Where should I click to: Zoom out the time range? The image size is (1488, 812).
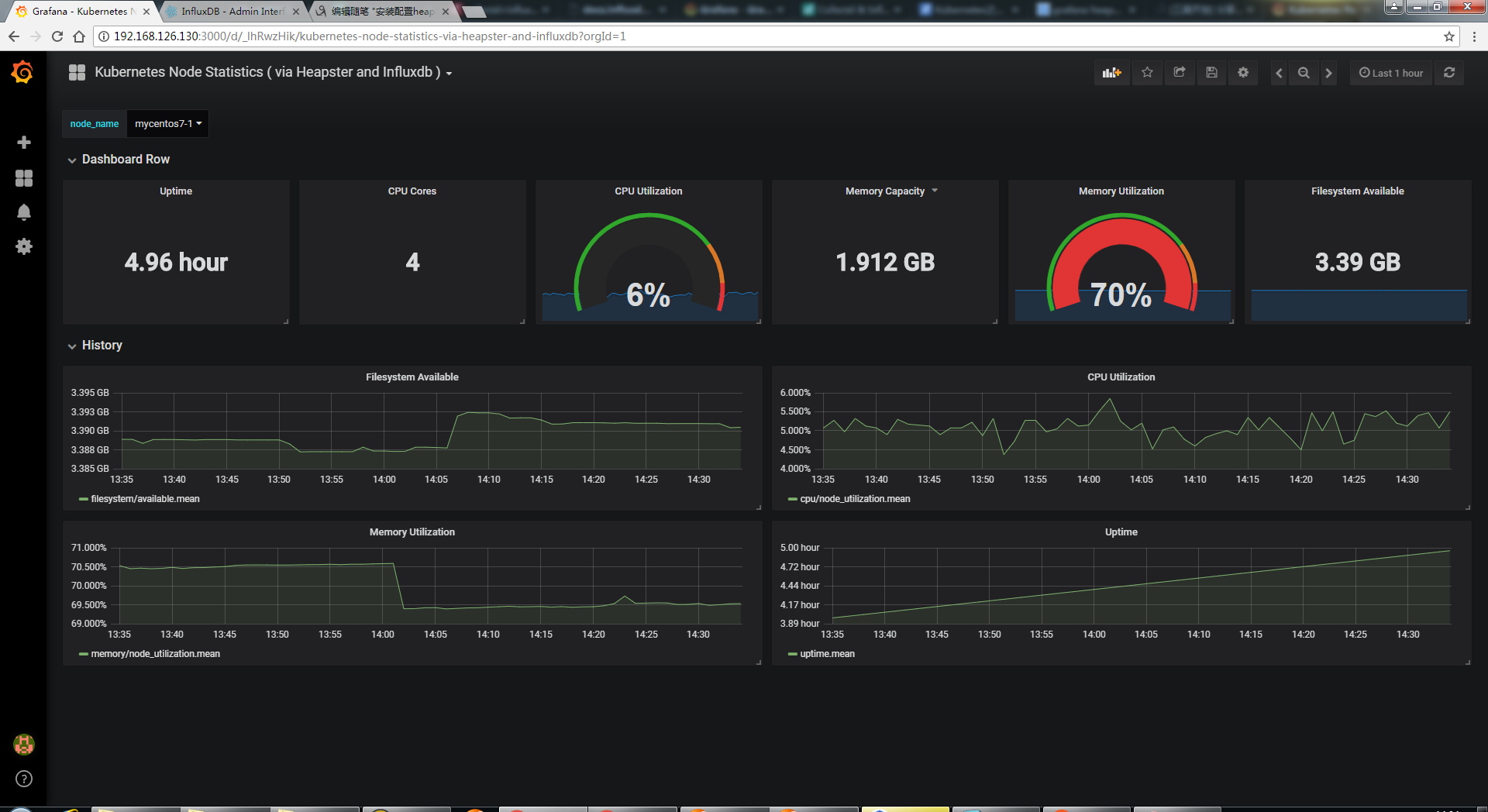click(1304, 73)
